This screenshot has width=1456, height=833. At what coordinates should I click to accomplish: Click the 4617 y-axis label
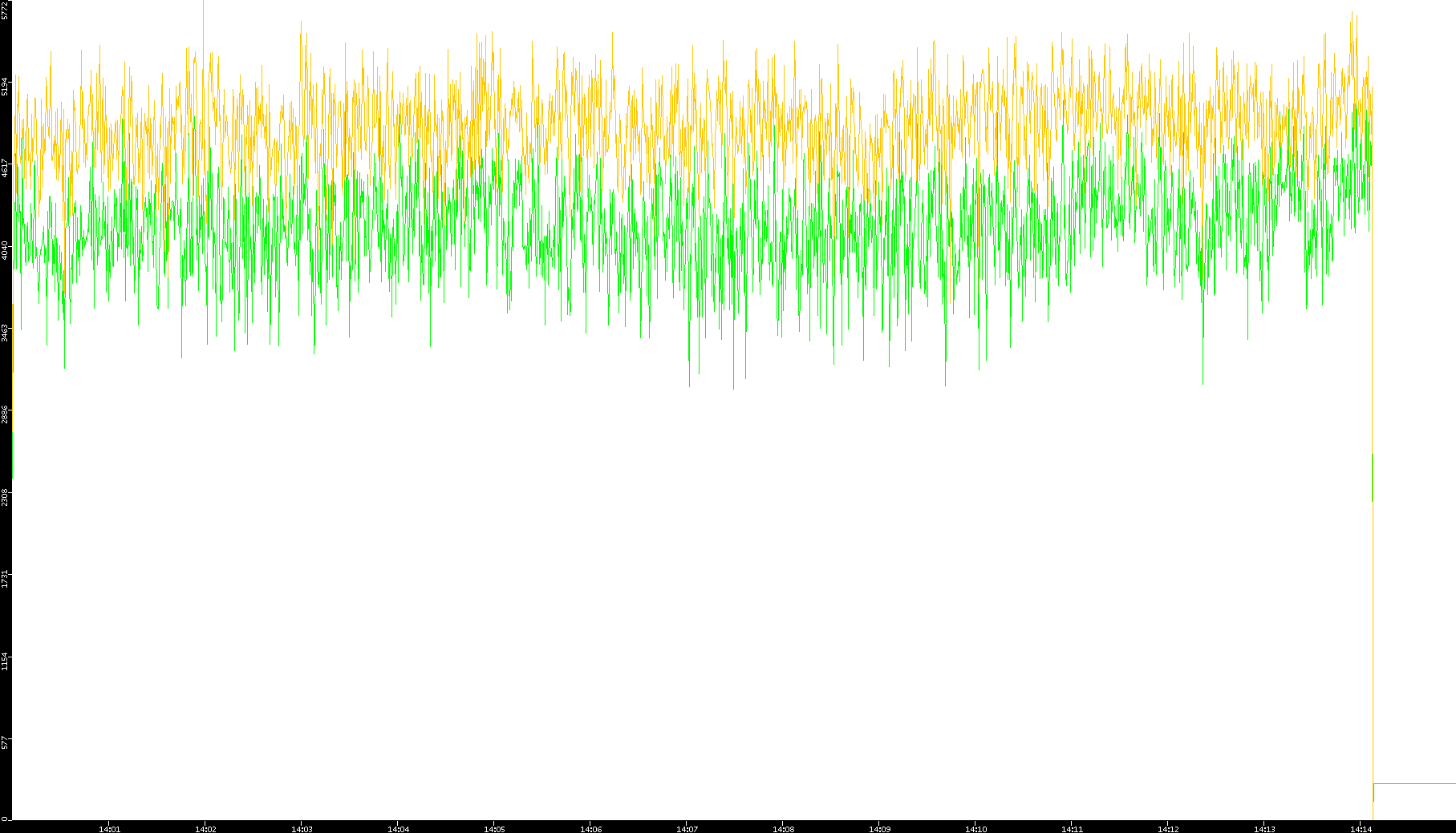[x=5, y=168]
